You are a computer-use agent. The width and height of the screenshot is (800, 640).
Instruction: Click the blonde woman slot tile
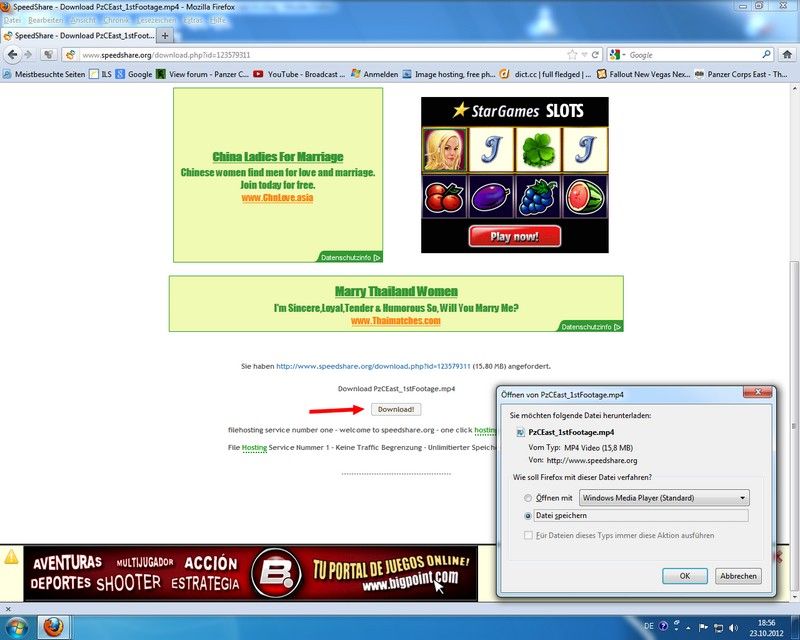pos(444,150)
